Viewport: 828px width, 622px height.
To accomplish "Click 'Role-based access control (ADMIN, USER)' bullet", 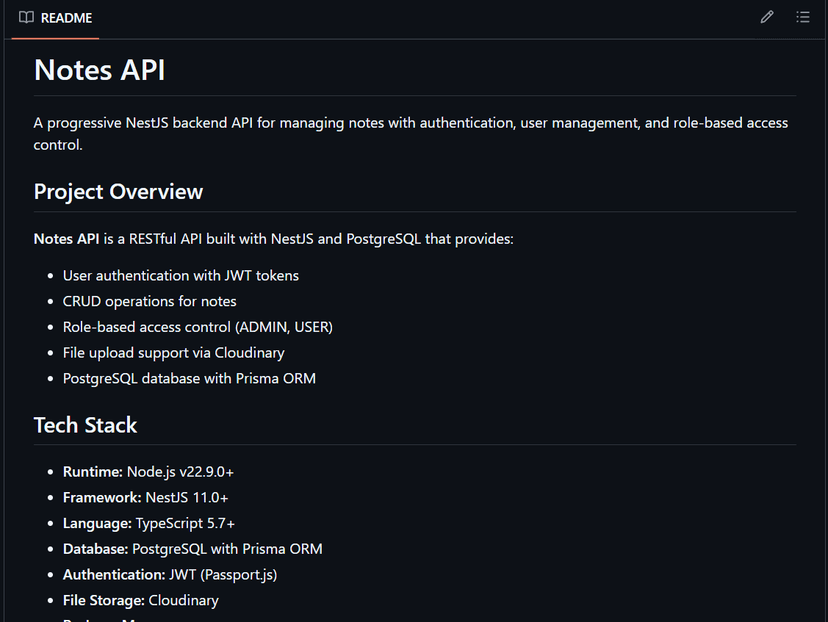I will [x=197, y=327].
